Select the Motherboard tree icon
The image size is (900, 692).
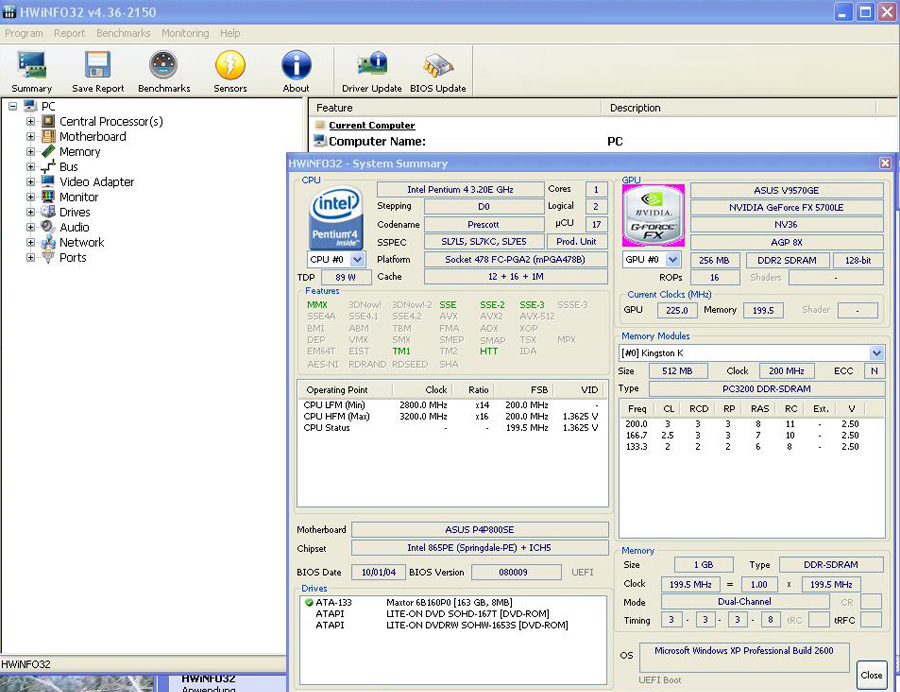(x=49, y=137)
